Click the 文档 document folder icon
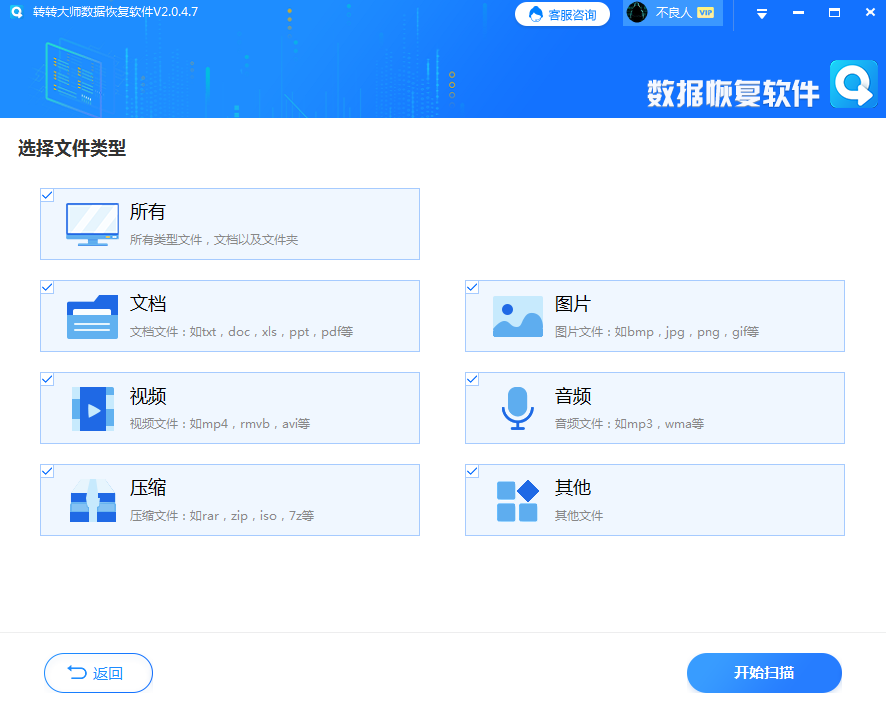The image size is (886, 706). (x=91, y=313)
